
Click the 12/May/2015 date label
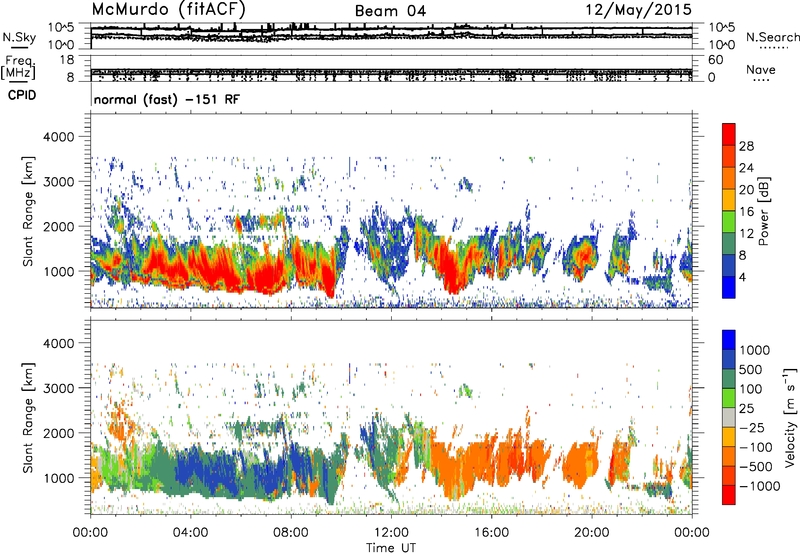[639, 10]
